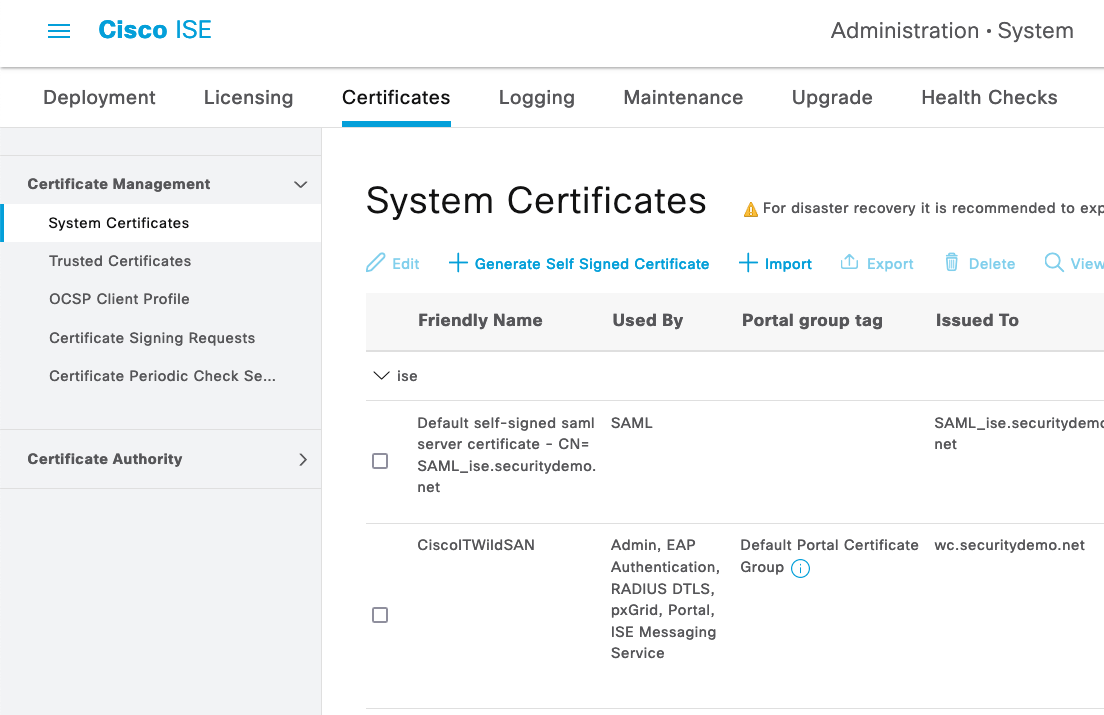Image resolution: width=1104 pixels, height=715 pixels.
Task: Open Trusted Certificates in the sidebar
Action: 120,261
